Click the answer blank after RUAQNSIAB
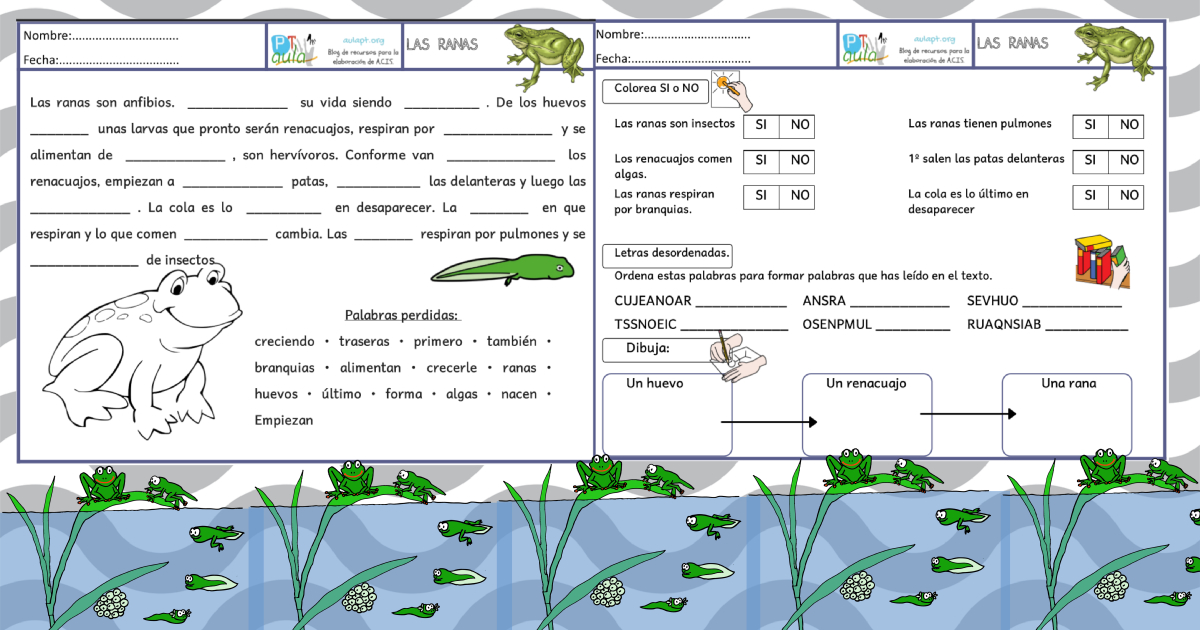 click(1087, 325)
